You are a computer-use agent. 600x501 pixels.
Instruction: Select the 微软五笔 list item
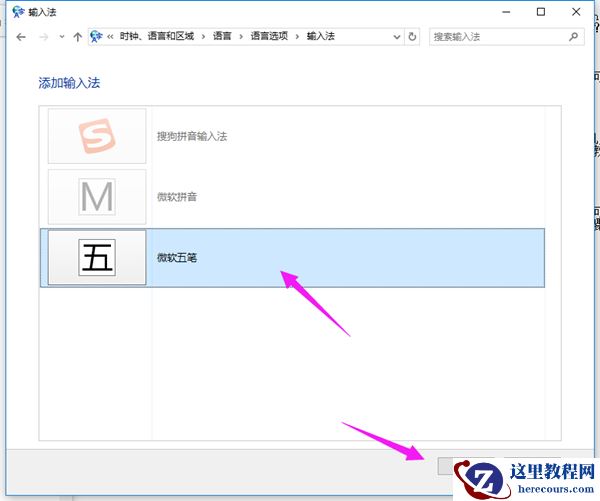(x=292, y=258)
